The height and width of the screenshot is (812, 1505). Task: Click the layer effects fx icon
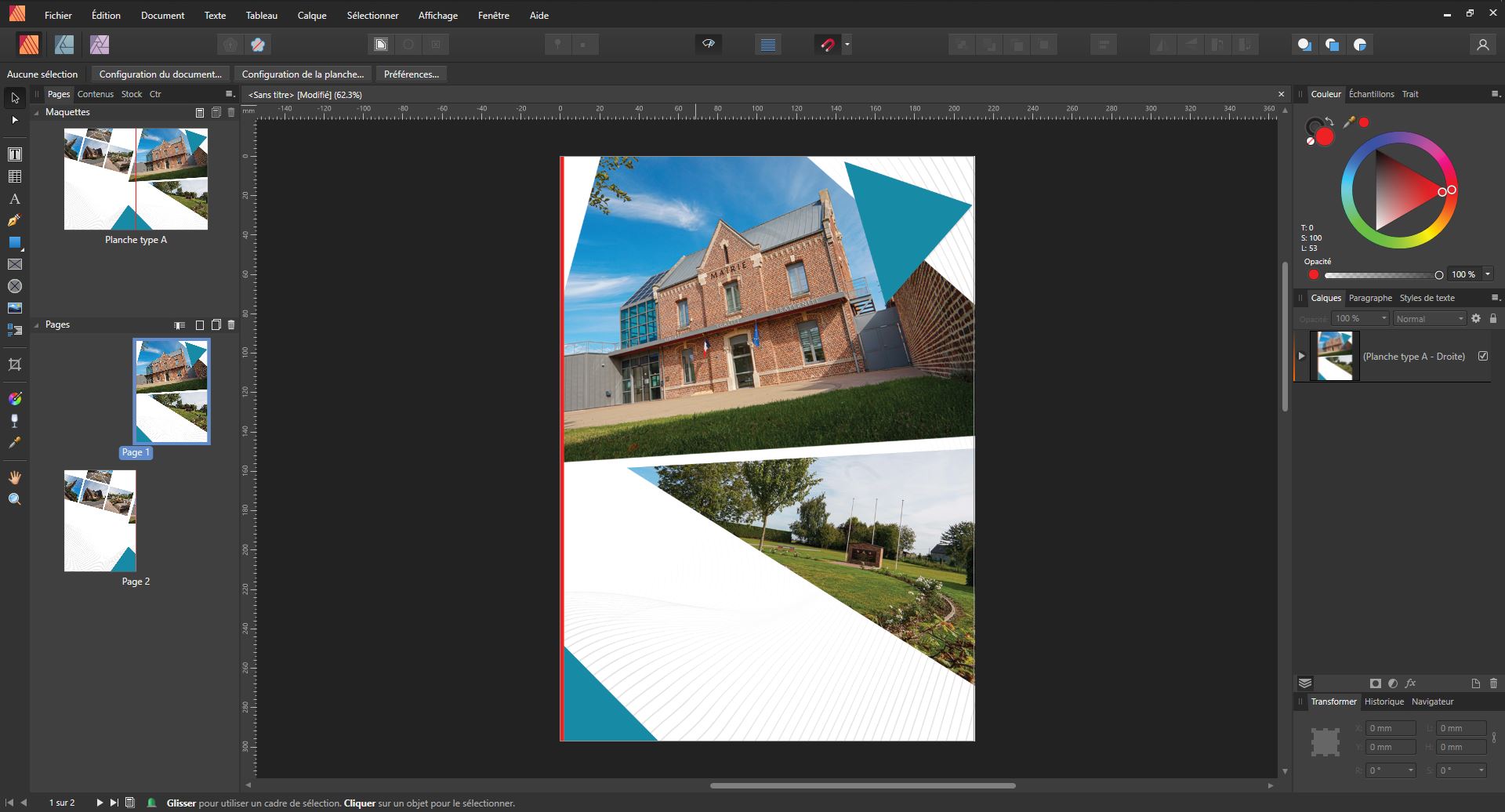click(1411, 683)
